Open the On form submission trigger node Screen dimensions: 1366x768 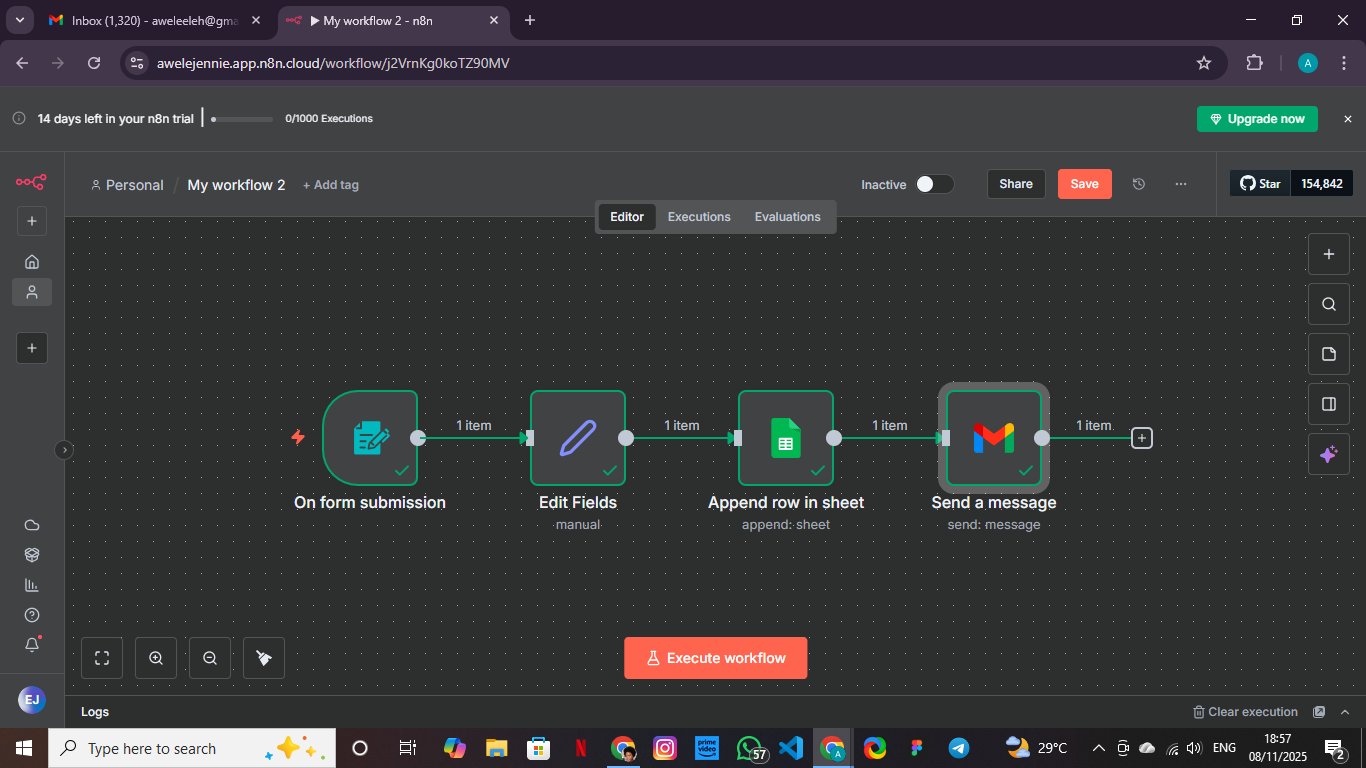click(369, 437)
